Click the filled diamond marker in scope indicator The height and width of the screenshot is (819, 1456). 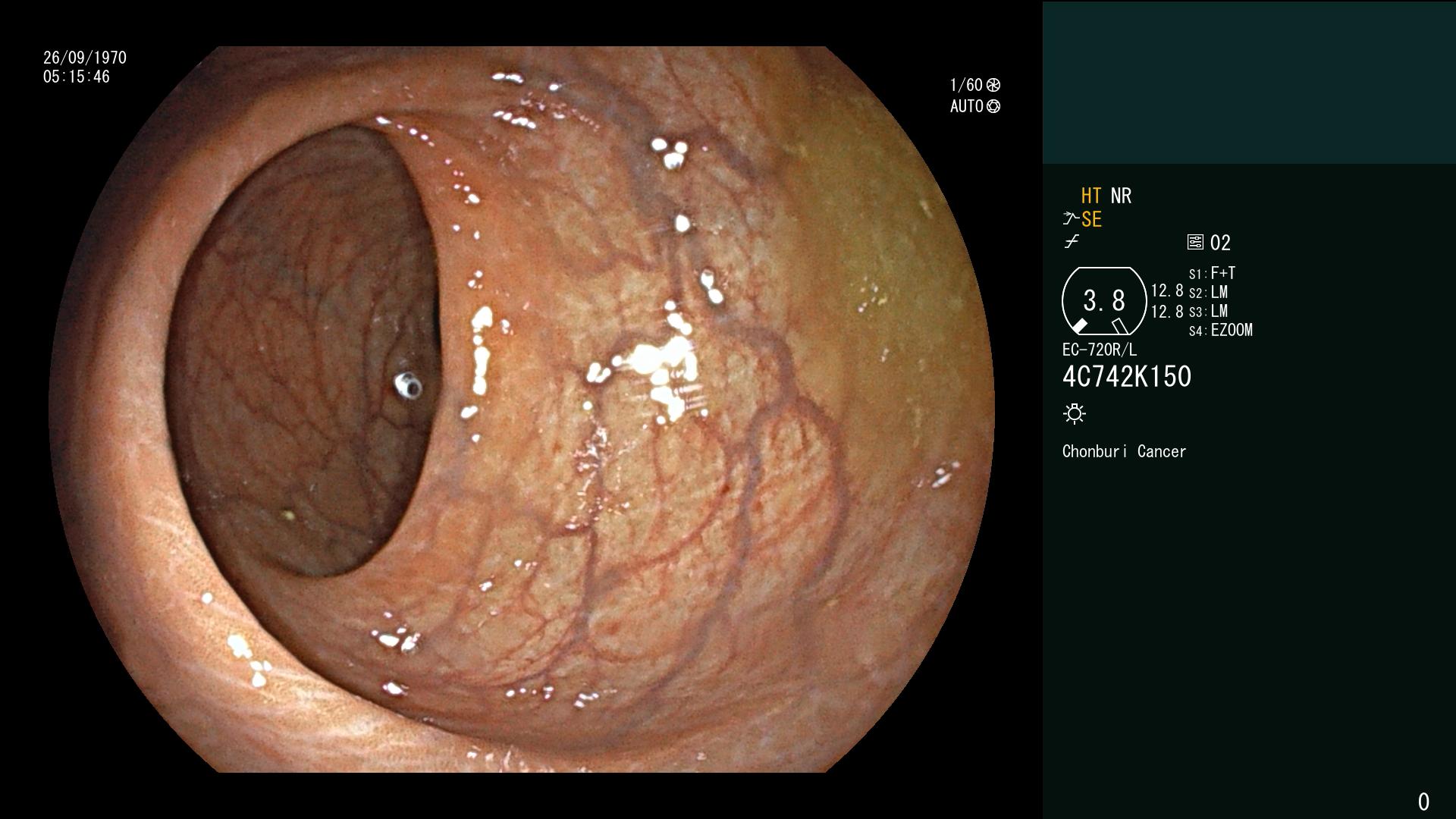click(1079, 326)
